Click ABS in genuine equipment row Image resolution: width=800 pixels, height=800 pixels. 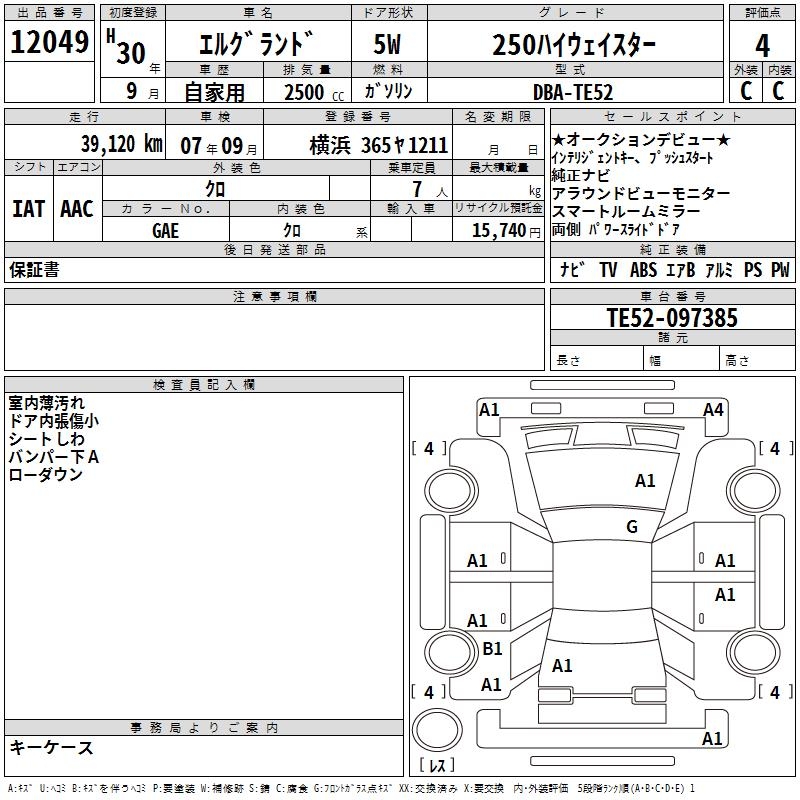(643, 269)
